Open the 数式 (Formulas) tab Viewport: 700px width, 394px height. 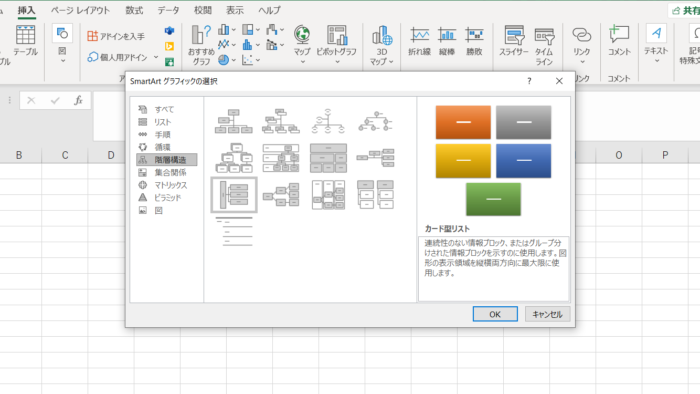(134, 10)
